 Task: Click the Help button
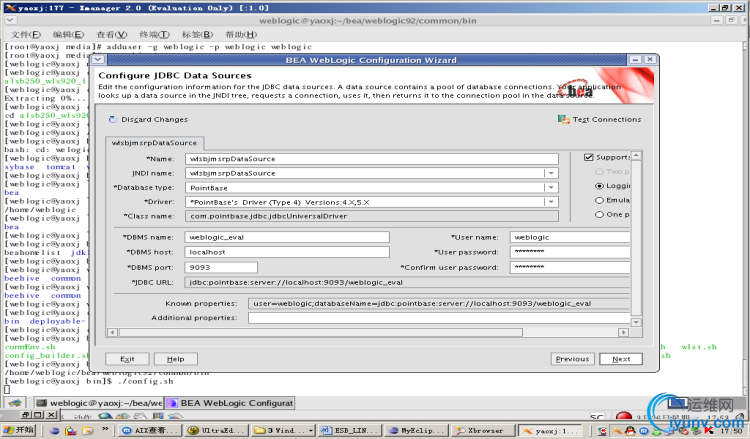pyautogui.click(x=176, y=359)
